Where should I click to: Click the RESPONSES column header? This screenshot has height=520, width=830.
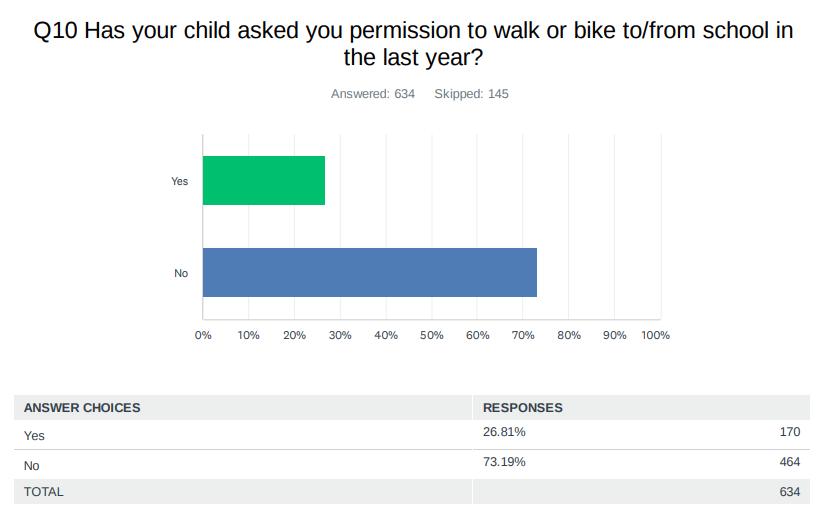point(523,408)
